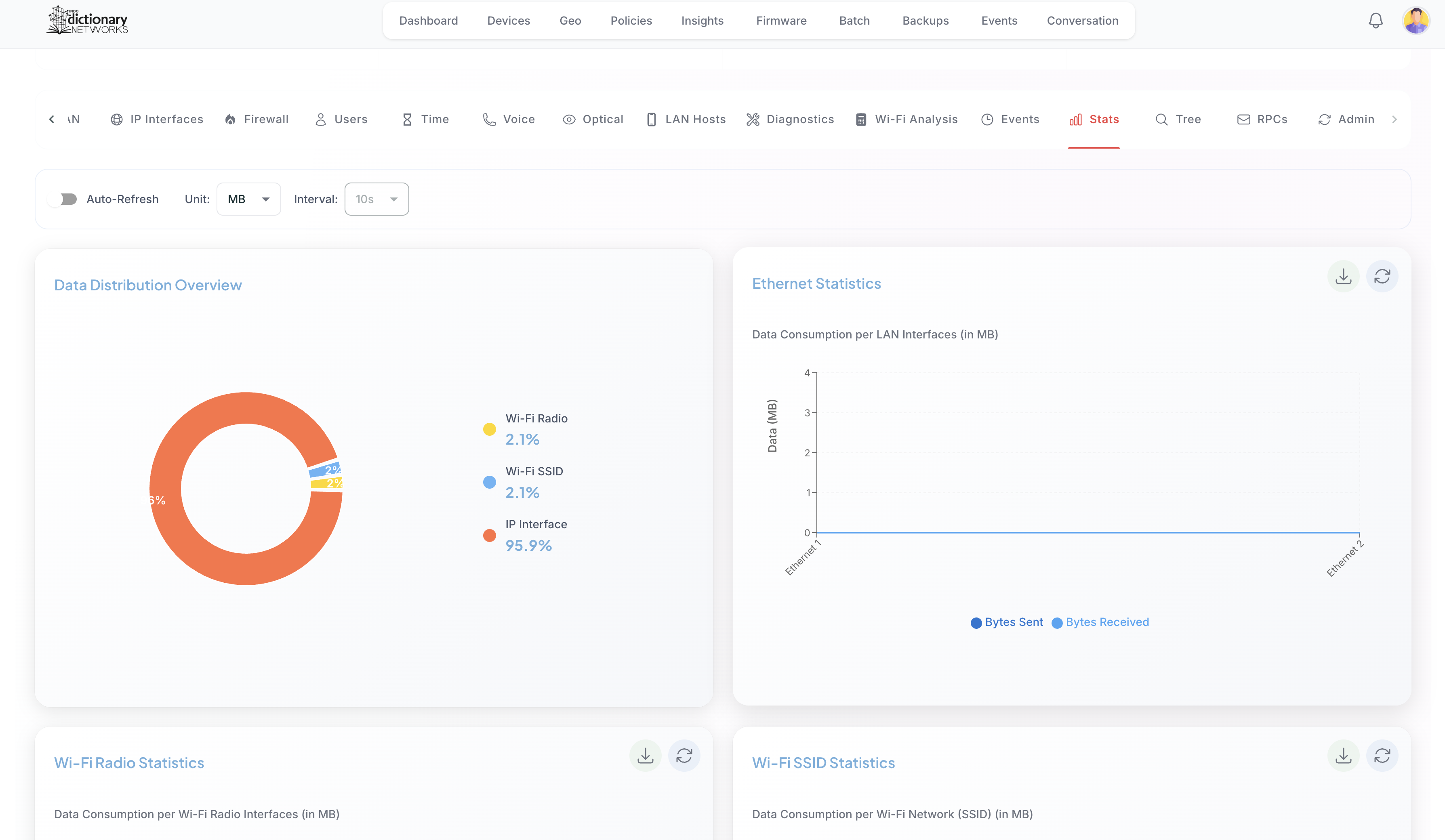
Task: Click the orange IP Interface legend swatch
Action: point(489,535)
